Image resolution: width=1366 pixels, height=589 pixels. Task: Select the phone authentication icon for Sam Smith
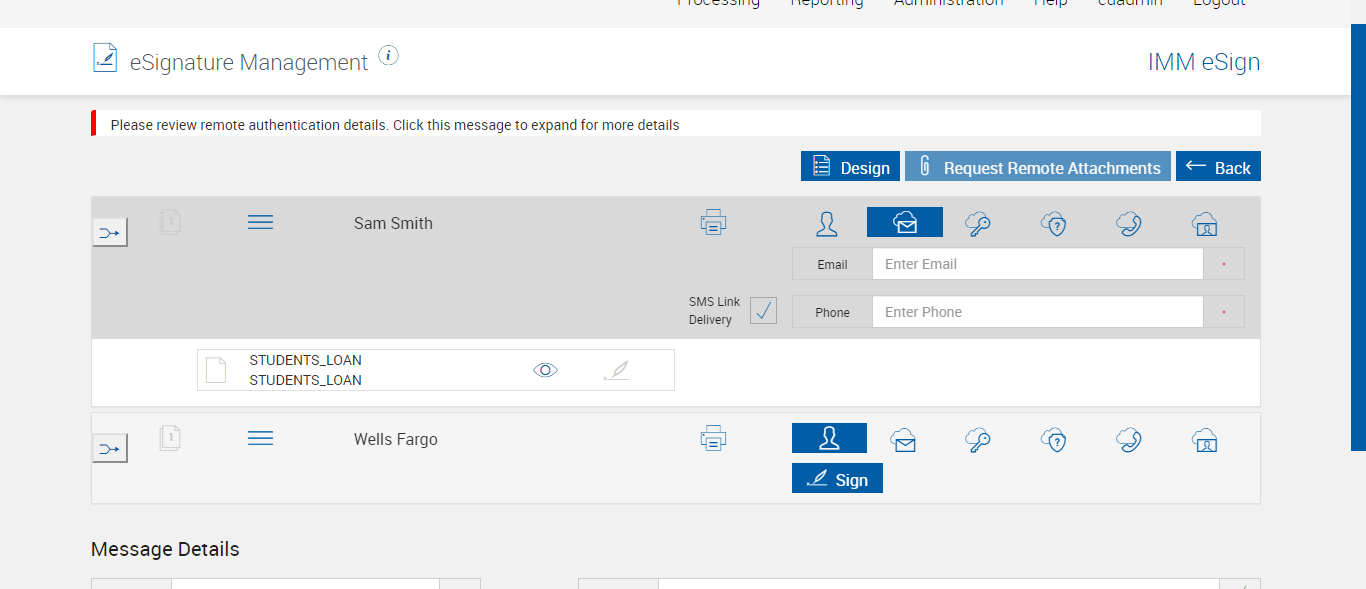(x=1129, y=224)
